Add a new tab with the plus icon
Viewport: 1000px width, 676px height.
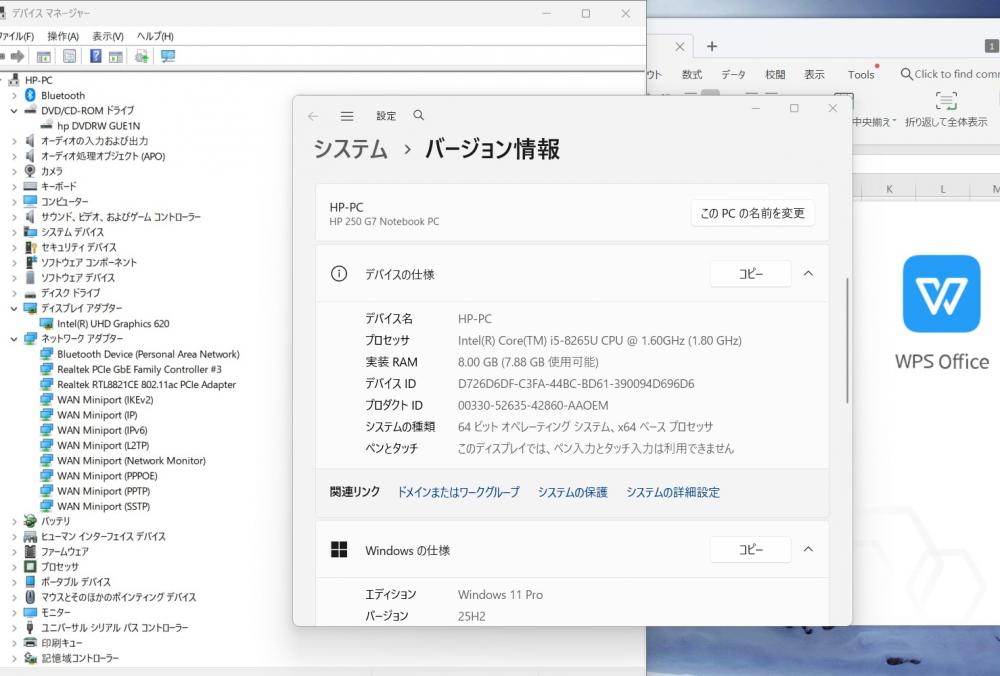click(x=712, y=46)
